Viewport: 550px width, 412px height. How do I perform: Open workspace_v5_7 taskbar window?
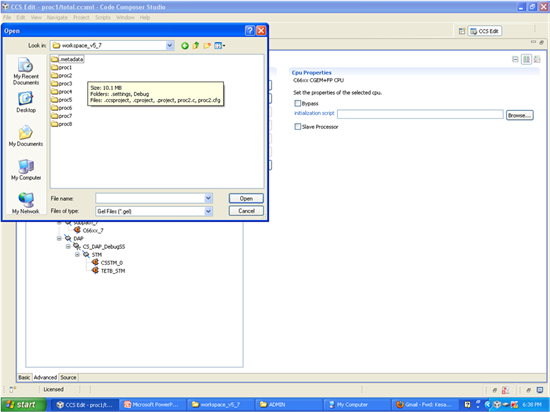coord(220,405)
